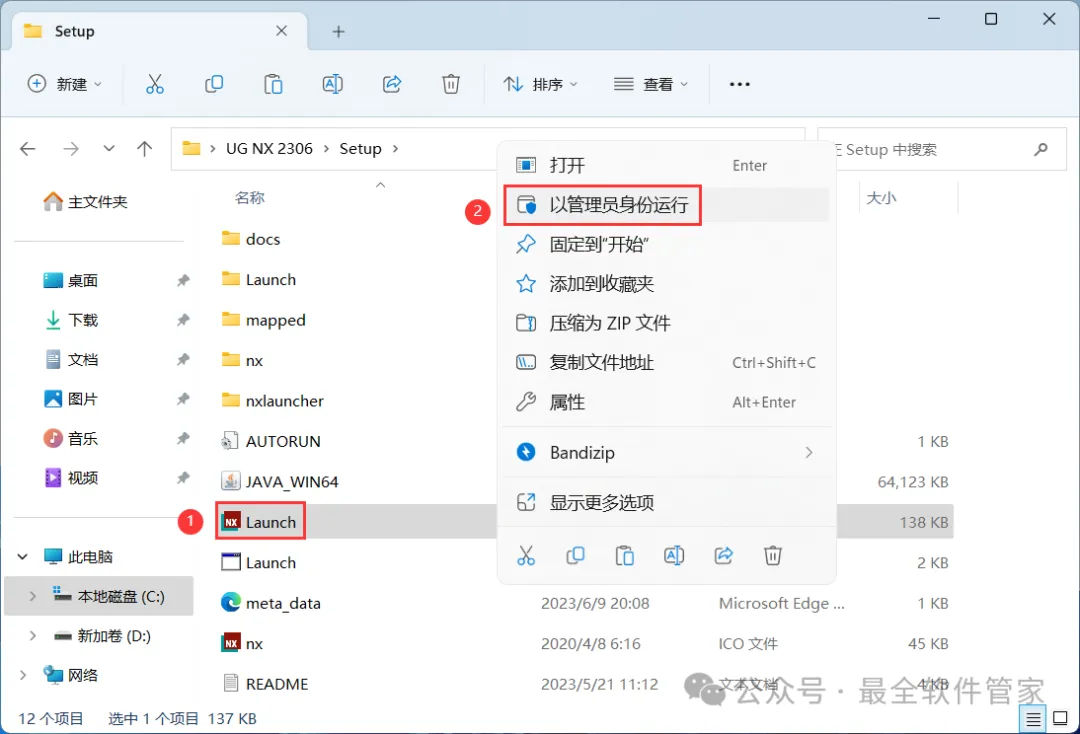
Task: Choose 以管理员身份运行 in the context menu
Action: pos(665,205)
